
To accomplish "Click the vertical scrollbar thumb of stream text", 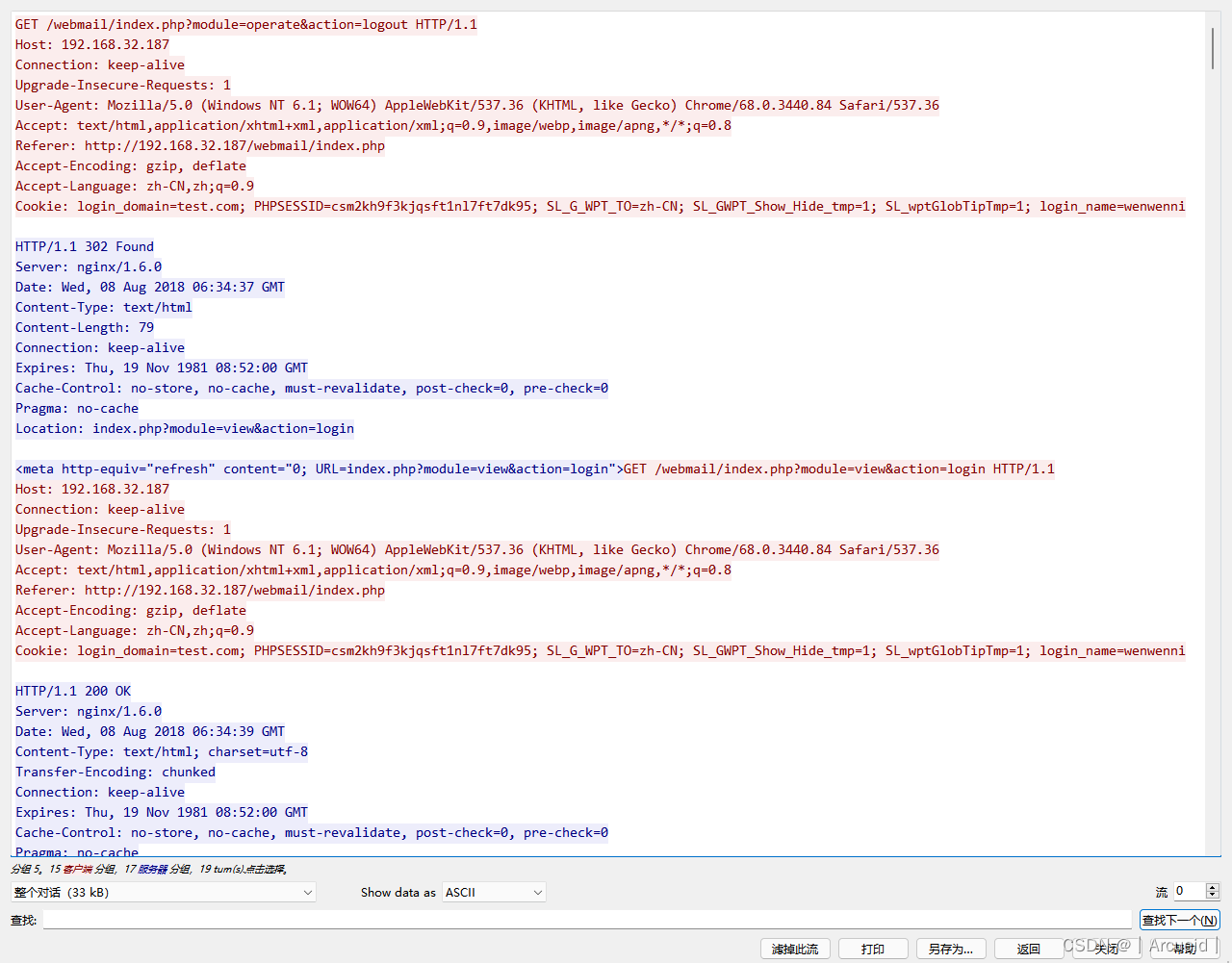I will [1213, 48].
